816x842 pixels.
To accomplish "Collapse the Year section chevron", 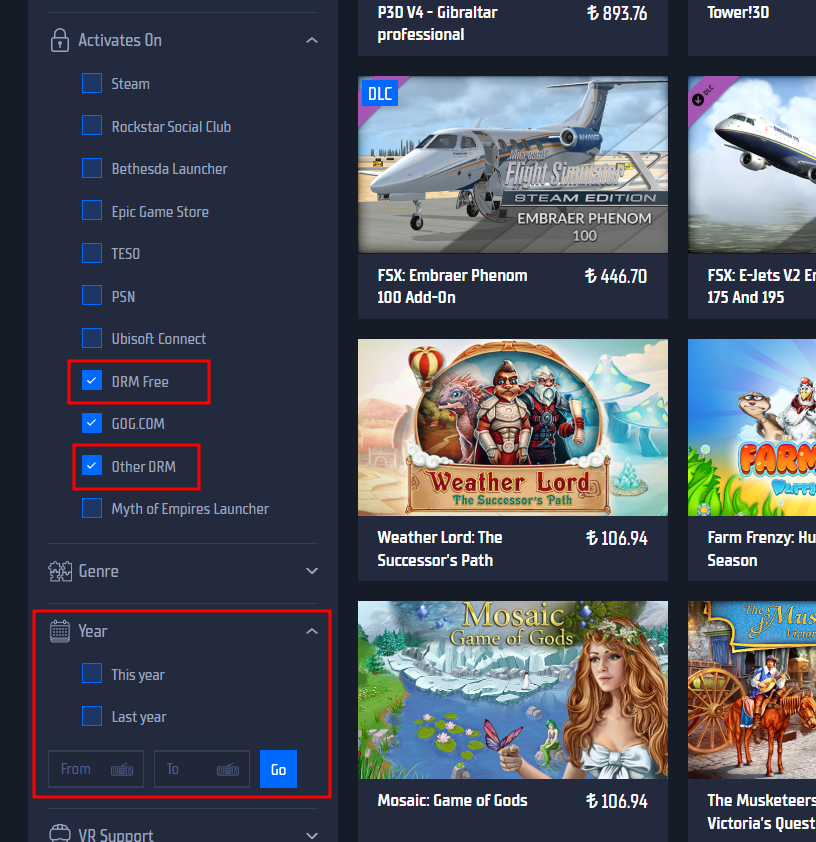I will (312, 632).
